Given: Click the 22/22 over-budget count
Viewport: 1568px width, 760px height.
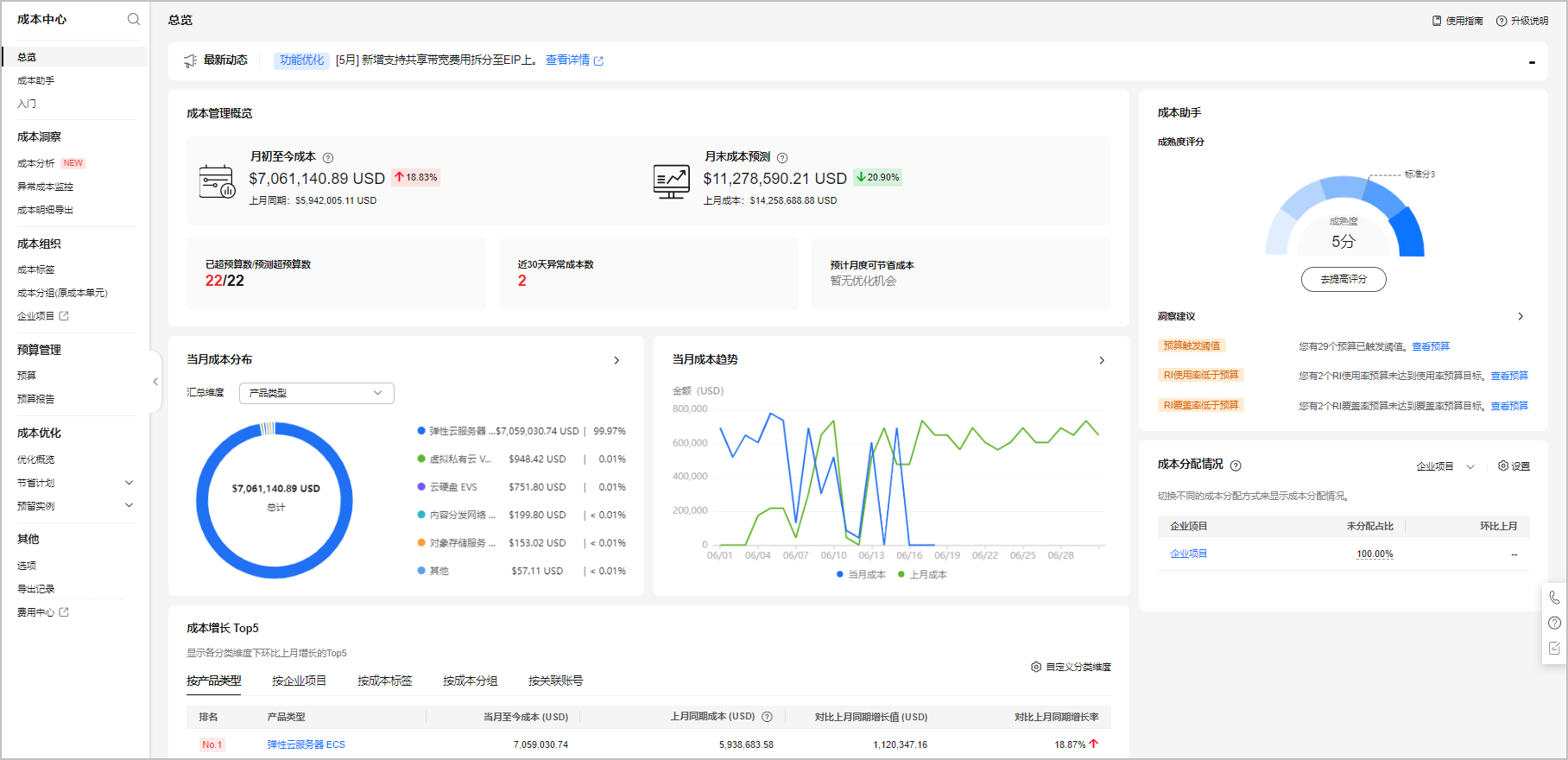Looking at the screenshot, I should tap(224, 281).
